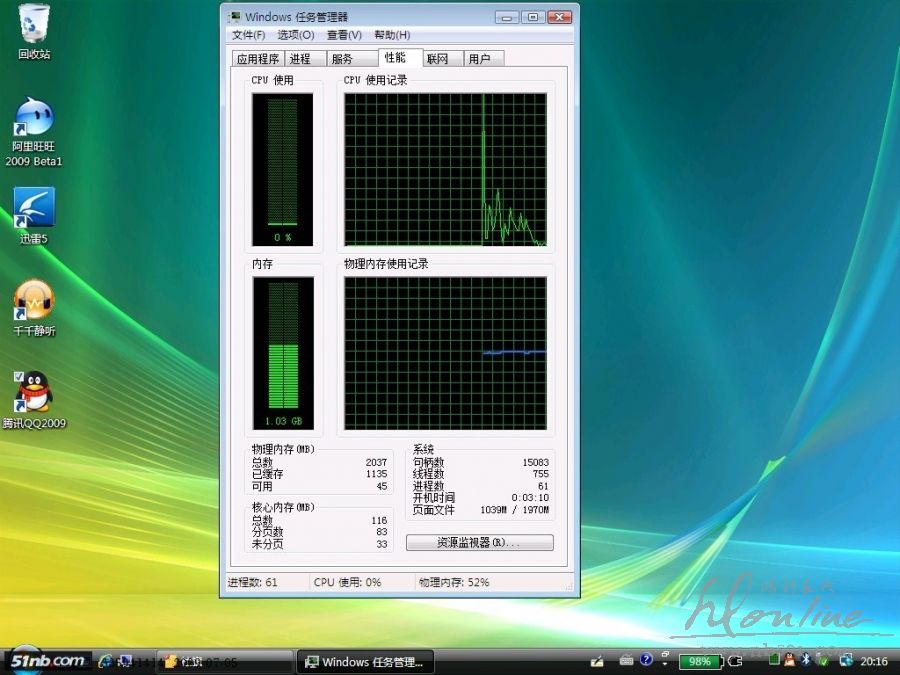Click the blue help icon in taskbar
The image size is (900, 675).
pyautogui.click(x=646, y=661)
